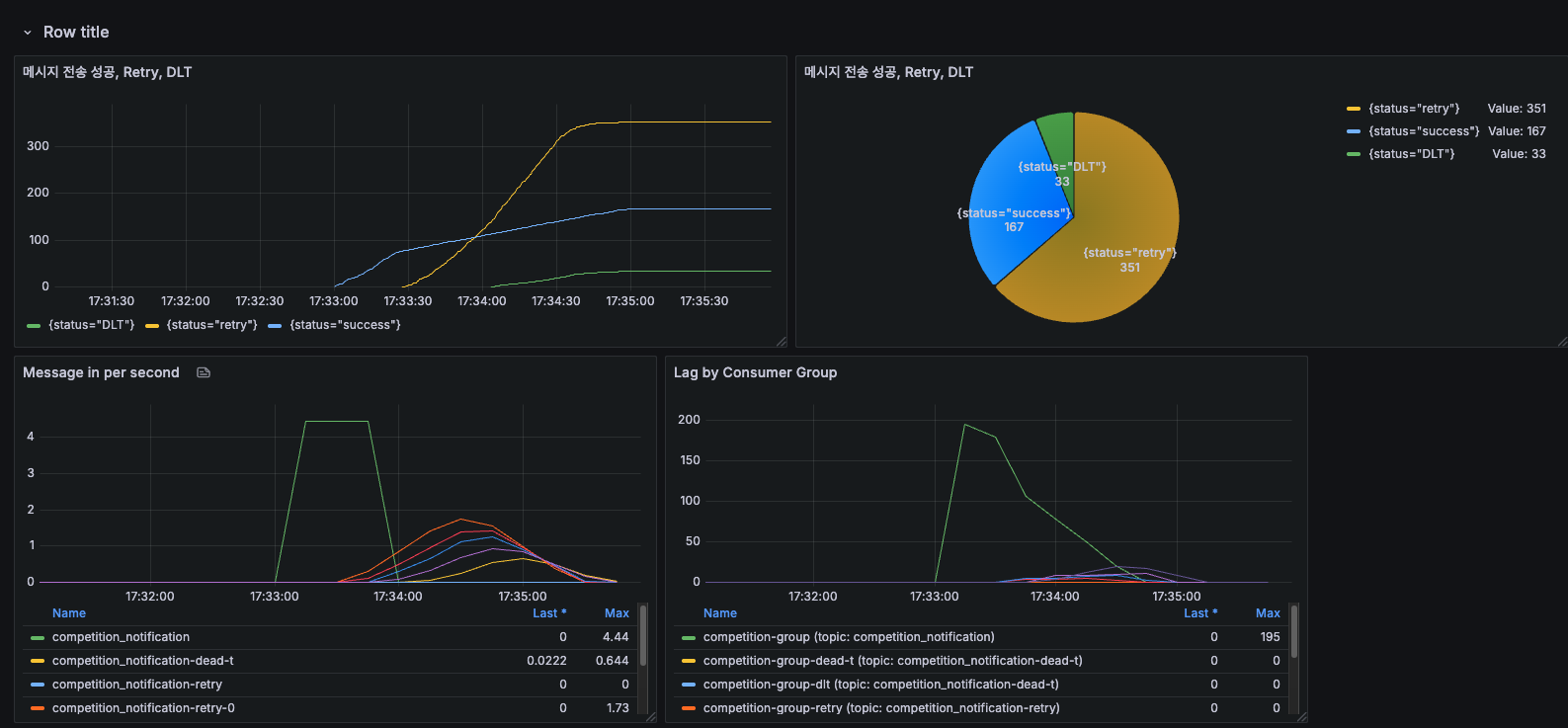Open the pie chart panel title menu
The image size is (1568, 728).
pos(888,72)
